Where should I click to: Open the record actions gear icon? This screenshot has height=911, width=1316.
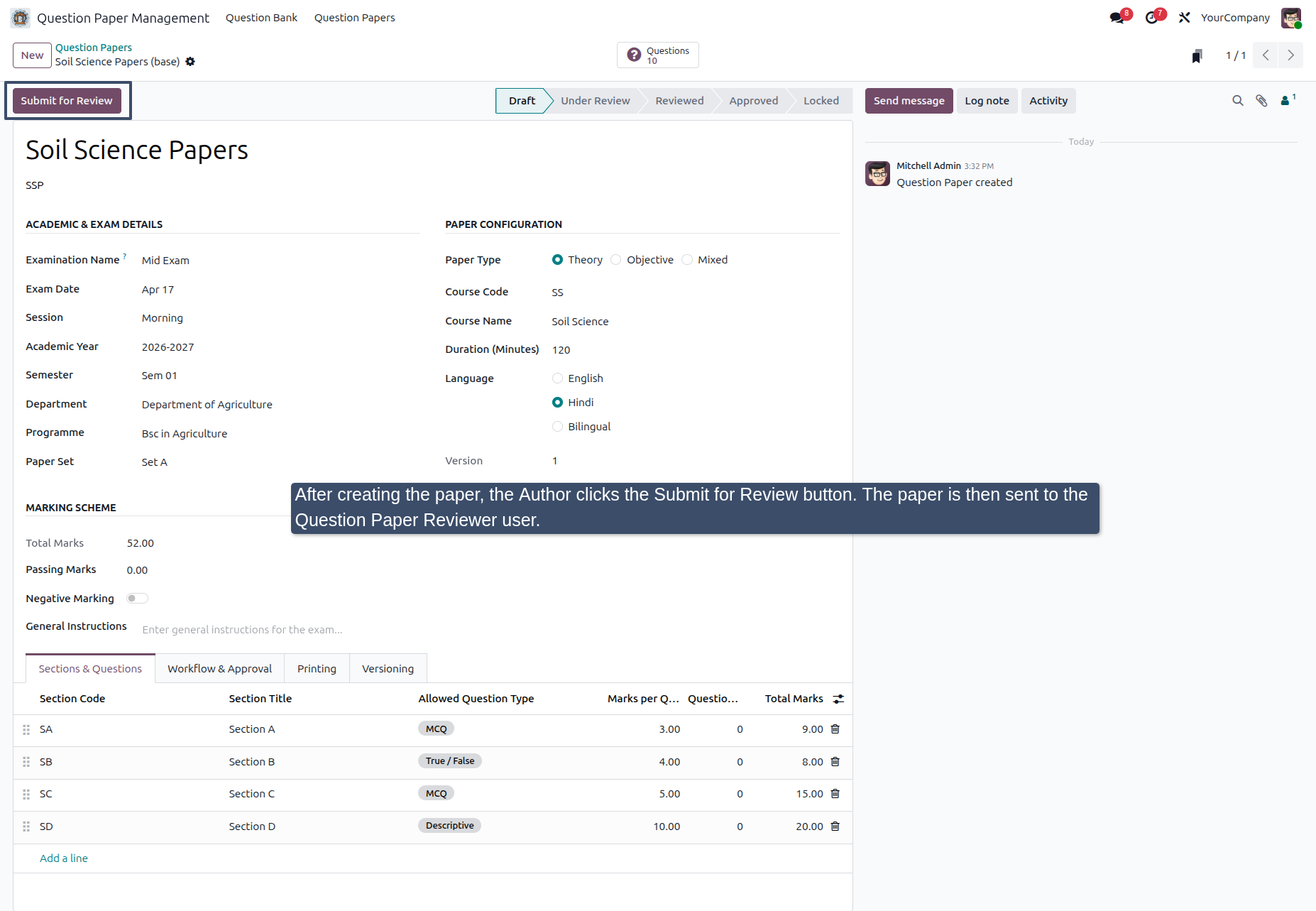tap(190, 62)
